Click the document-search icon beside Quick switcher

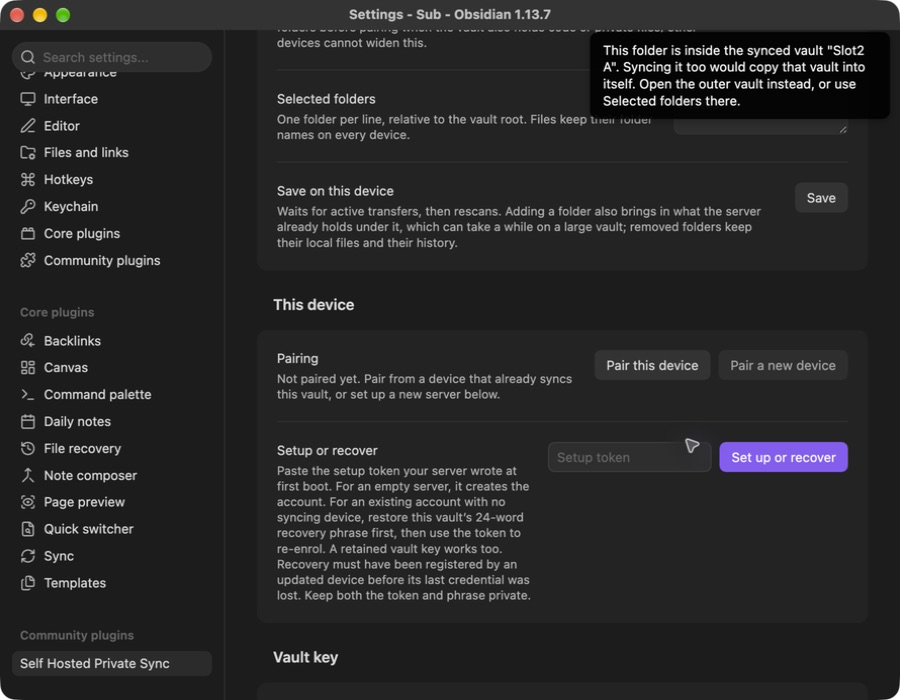[28, 529]
